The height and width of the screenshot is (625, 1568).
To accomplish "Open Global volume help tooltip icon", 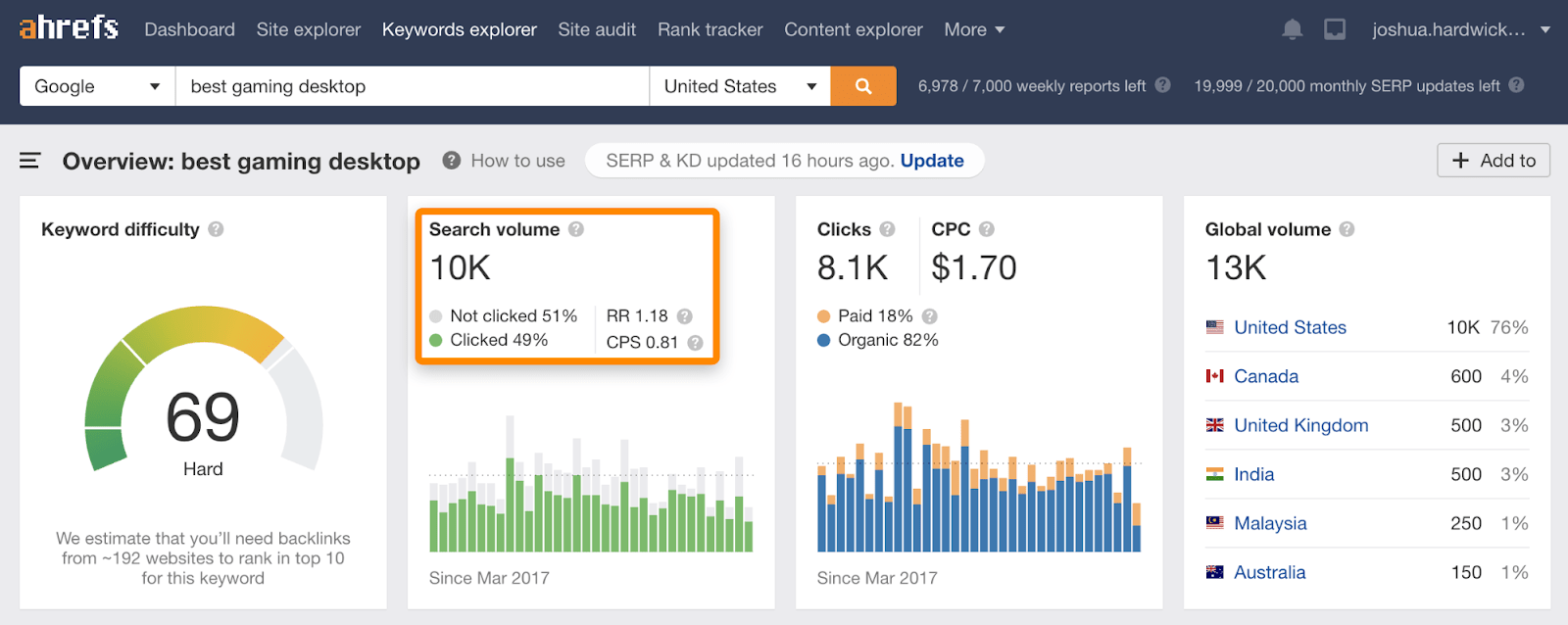I will tap(1347, 229).
